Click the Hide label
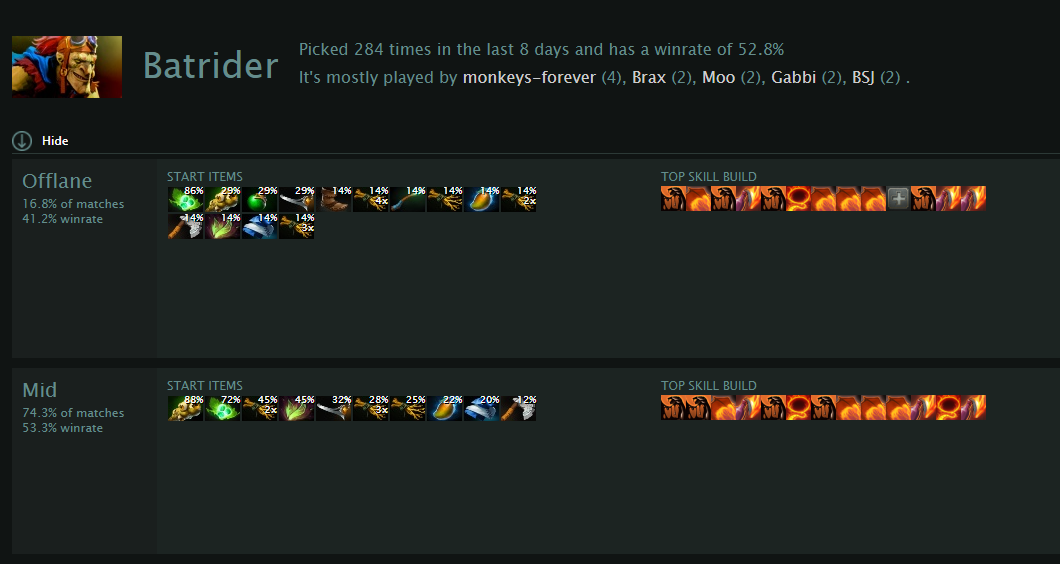The image size is (1060, 564). (x=55, y=141)
